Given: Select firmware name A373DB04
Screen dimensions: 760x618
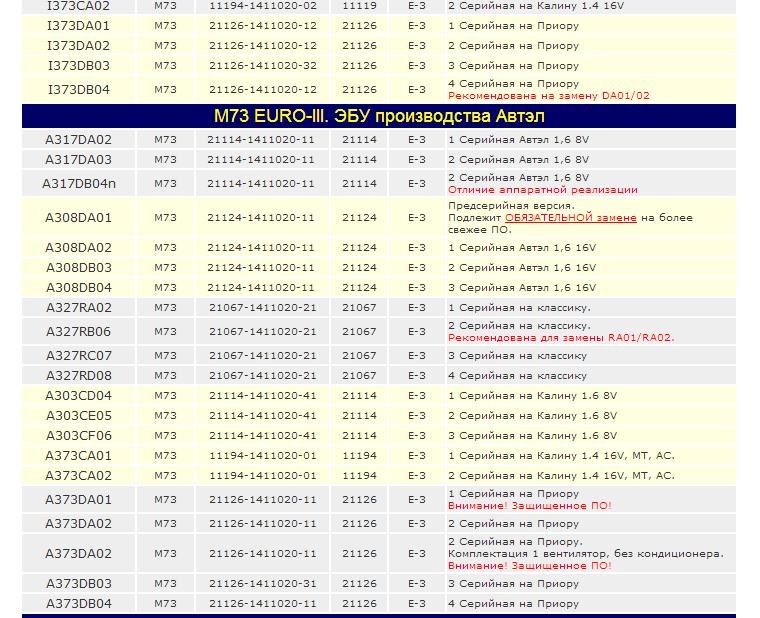Looking at the screenshot, I should [x=79, y=603].
